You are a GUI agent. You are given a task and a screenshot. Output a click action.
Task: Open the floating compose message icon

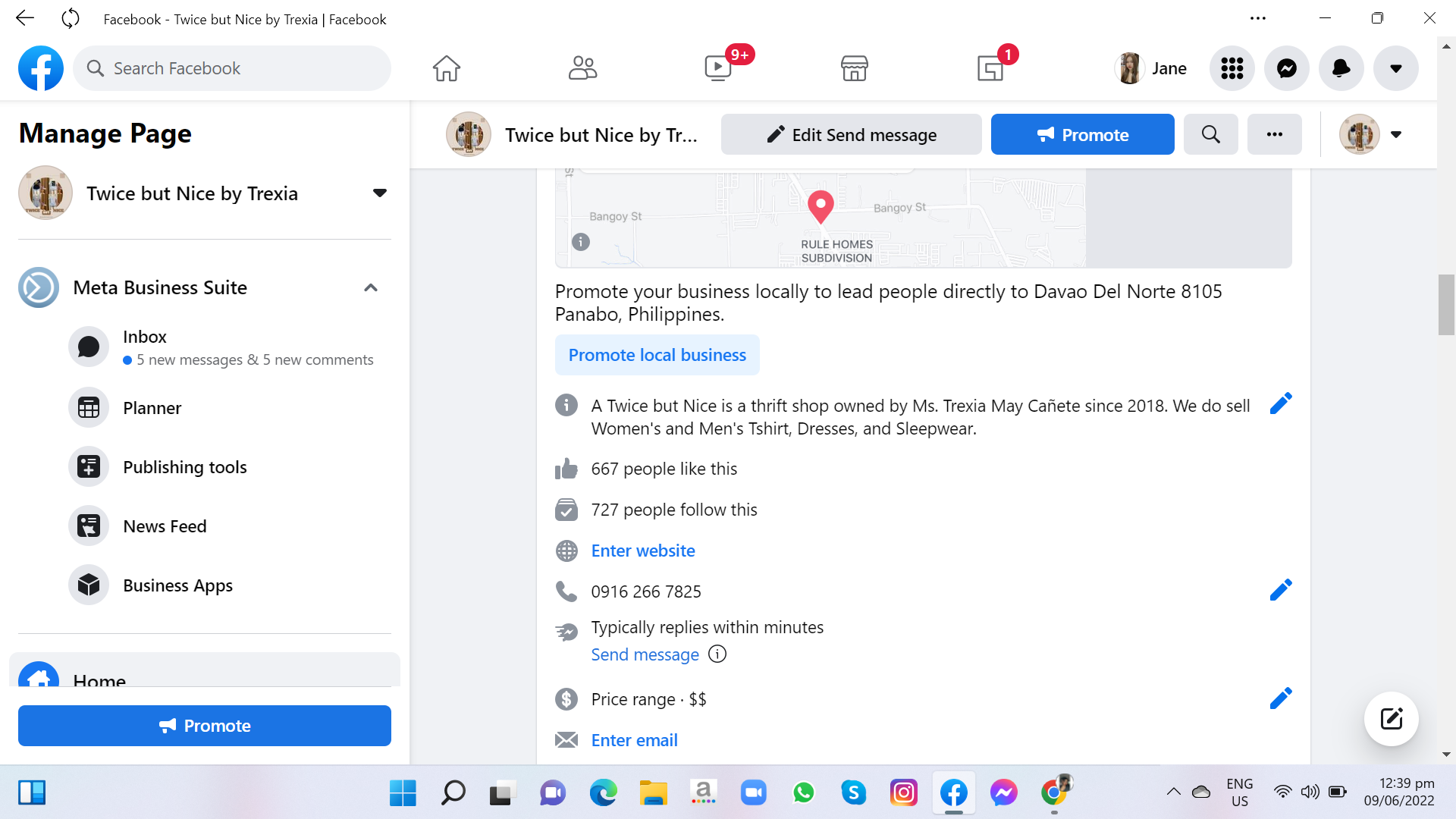tap(1391, 719)
